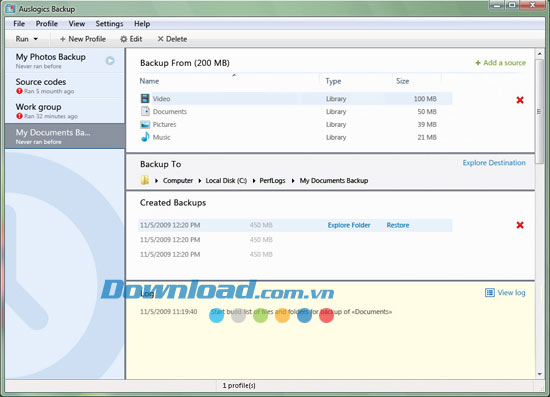Click Delete in the toolbar
Screen dimensions: 550x397
click(x=172, y=39)
